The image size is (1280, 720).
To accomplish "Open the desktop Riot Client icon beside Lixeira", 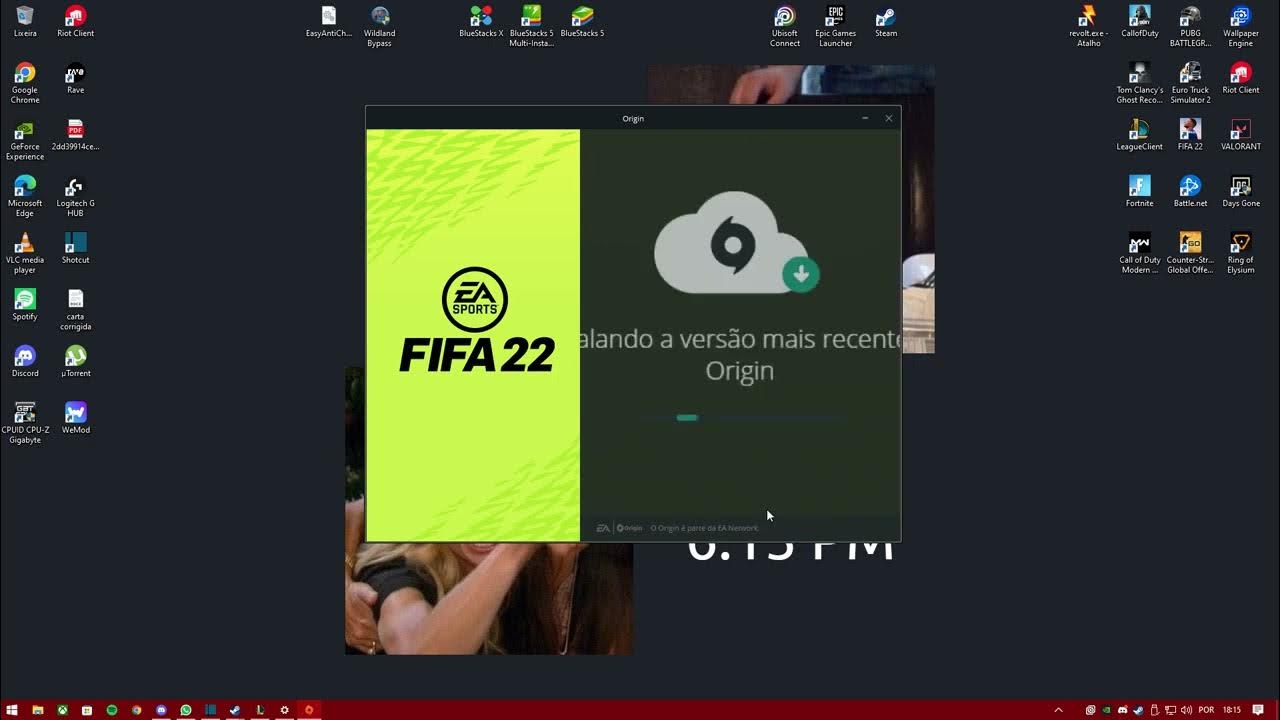I will click(75, 22).
